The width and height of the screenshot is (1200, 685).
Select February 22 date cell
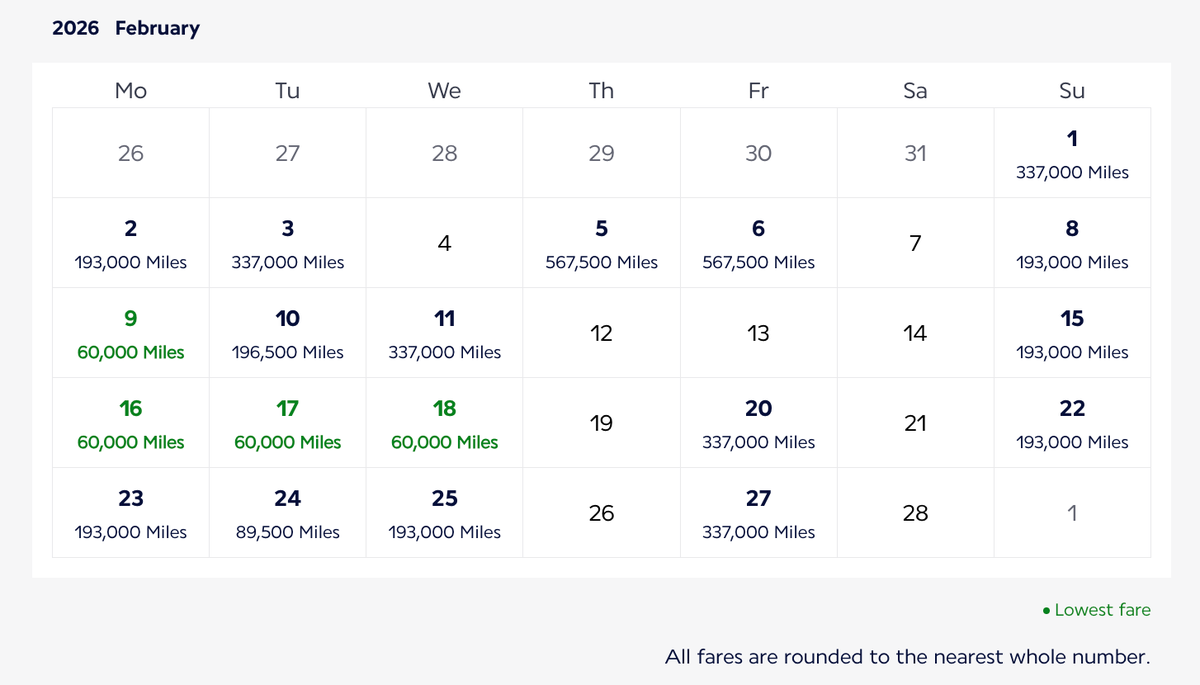pyautogui.click(x=1072, y=423)
